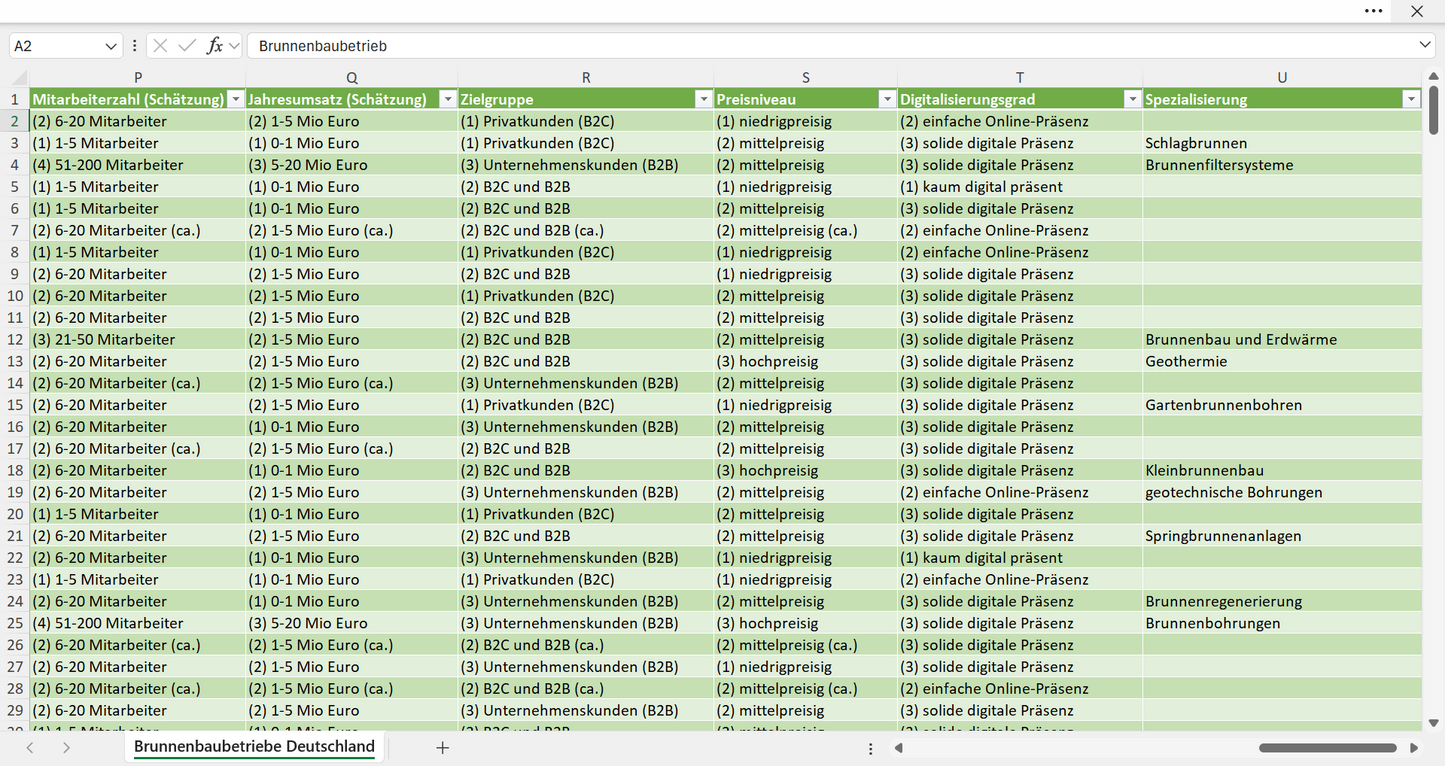Select the Brunnenbaubetriebe Deutschland sheet tab
1445x766 pixels.
tap(254, 747)
